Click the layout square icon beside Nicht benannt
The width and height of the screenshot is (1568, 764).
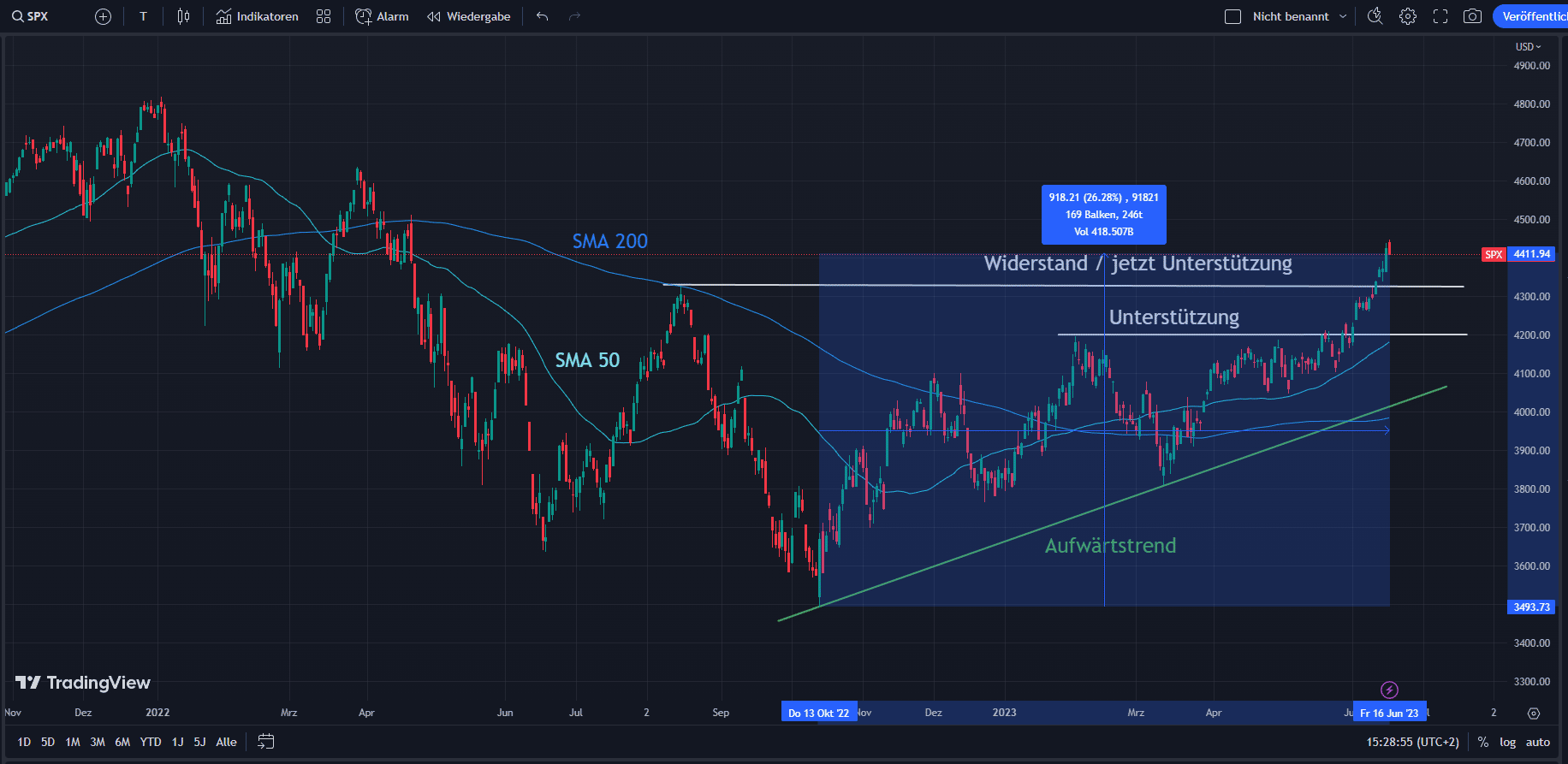pyautogui.click(x=1232, y=16)
